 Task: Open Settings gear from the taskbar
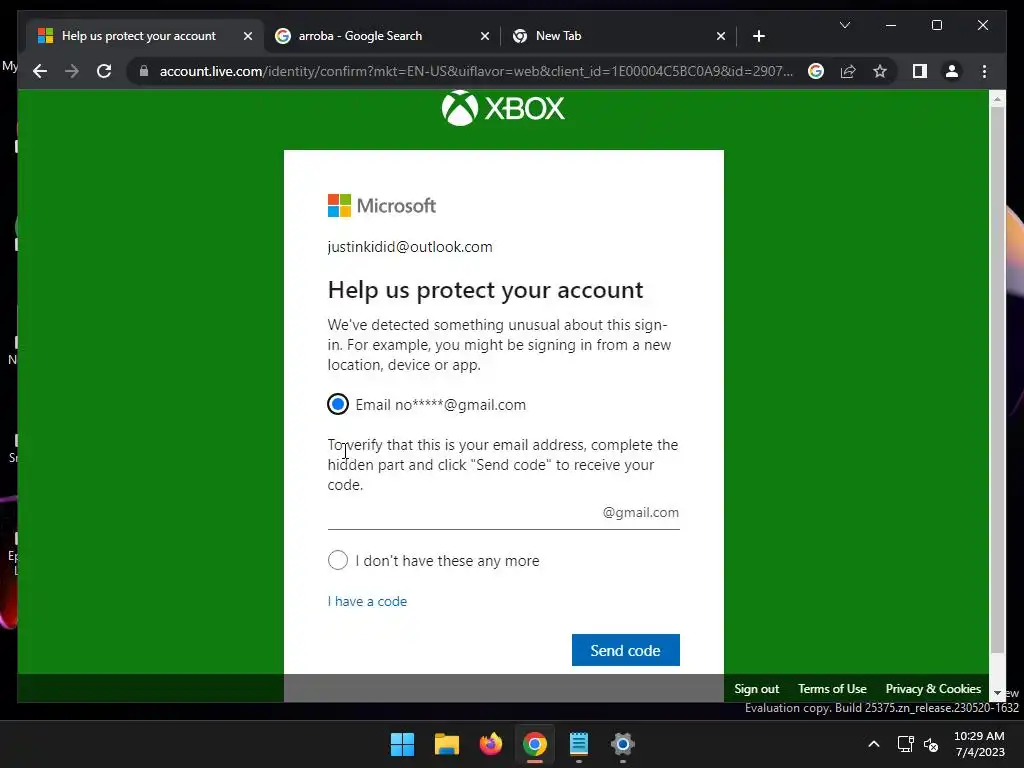tap(623, 744)
